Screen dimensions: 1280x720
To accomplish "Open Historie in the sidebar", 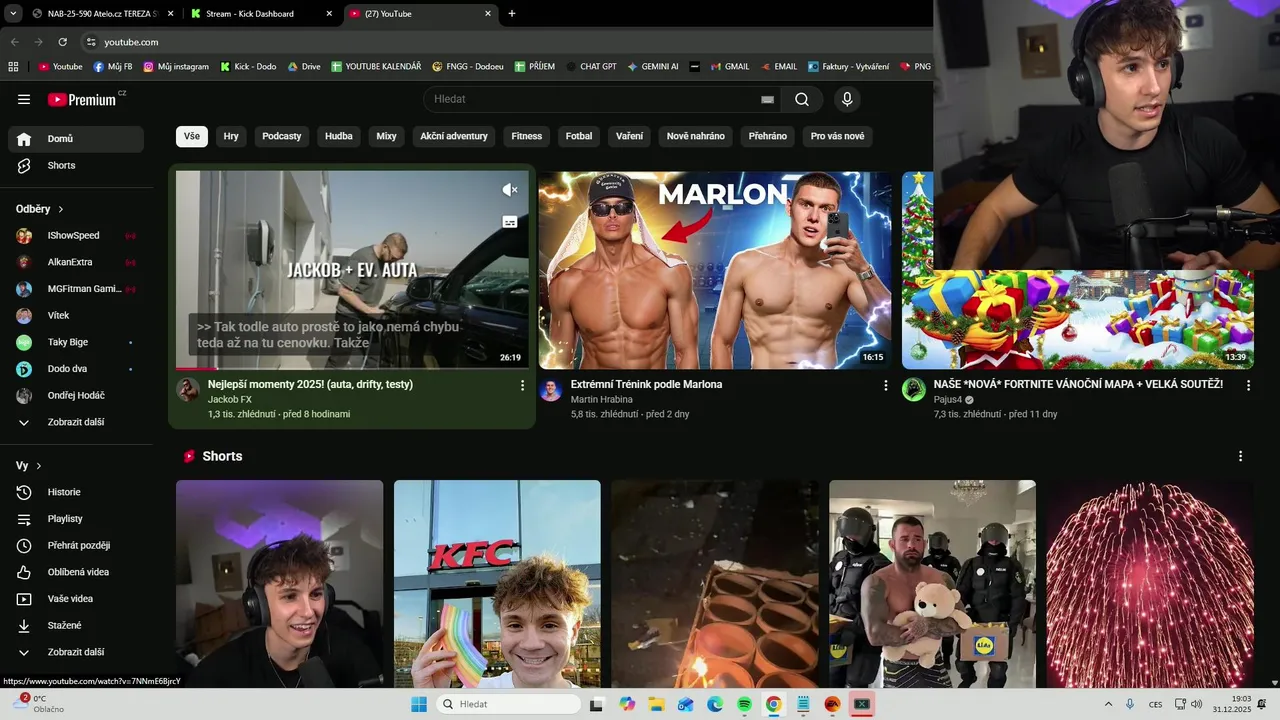I will pos(76,492).
